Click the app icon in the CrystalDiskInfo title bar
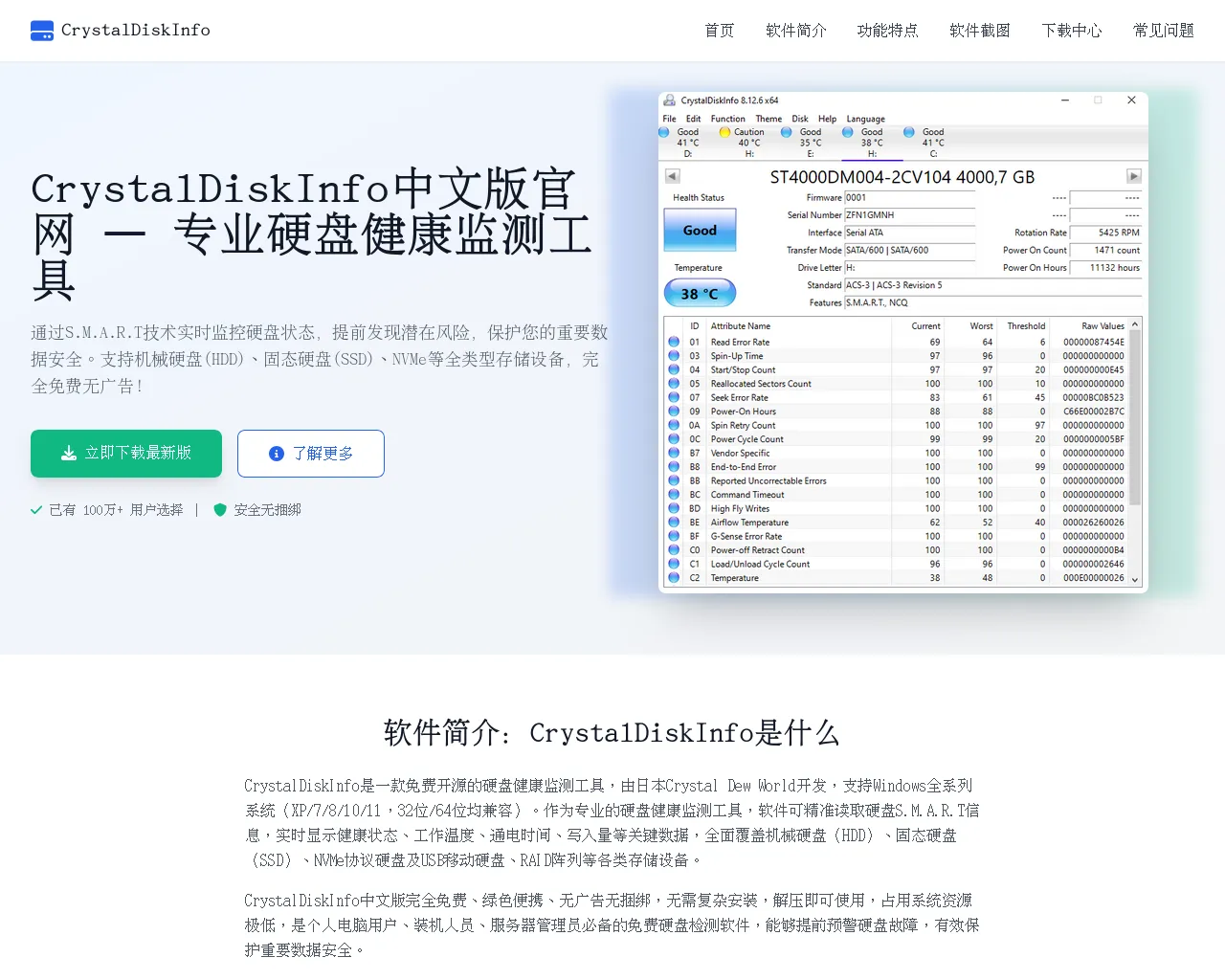Screen dimensions: 1225x980 670,100
